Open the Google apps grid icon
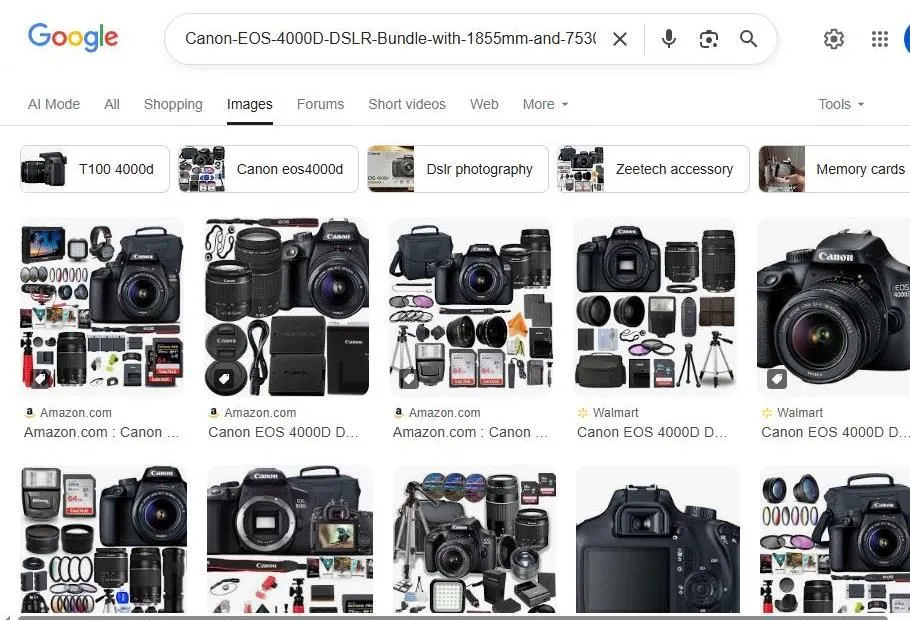910x620 pixels. tap(880, 39)
